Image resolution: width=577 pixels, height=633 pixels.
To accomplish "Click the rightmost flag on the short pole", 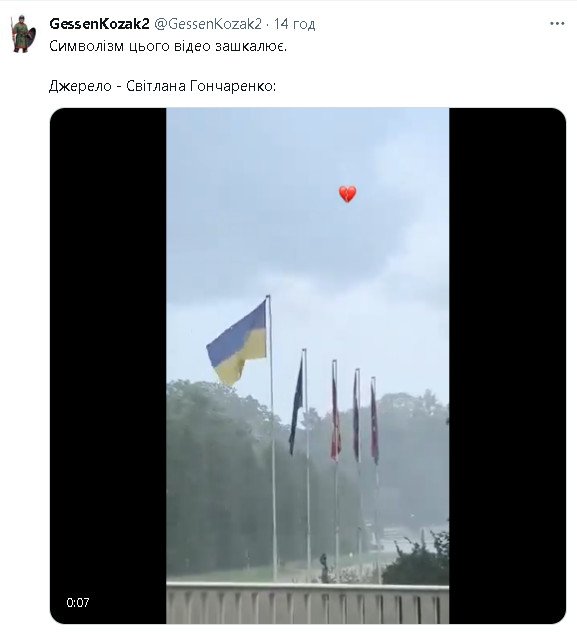I will pos(374,422).
